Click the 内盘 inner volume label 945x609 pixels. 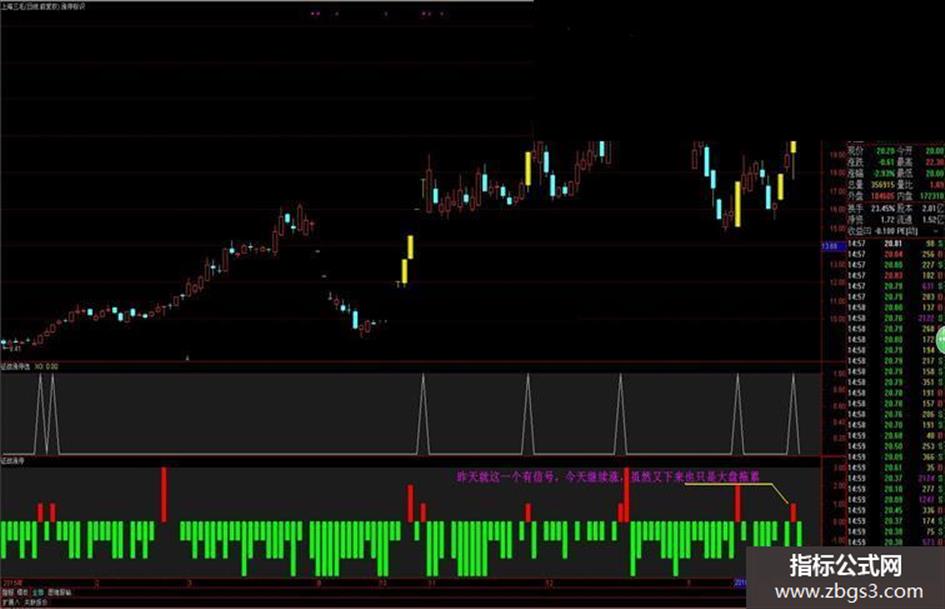(905, 196)
